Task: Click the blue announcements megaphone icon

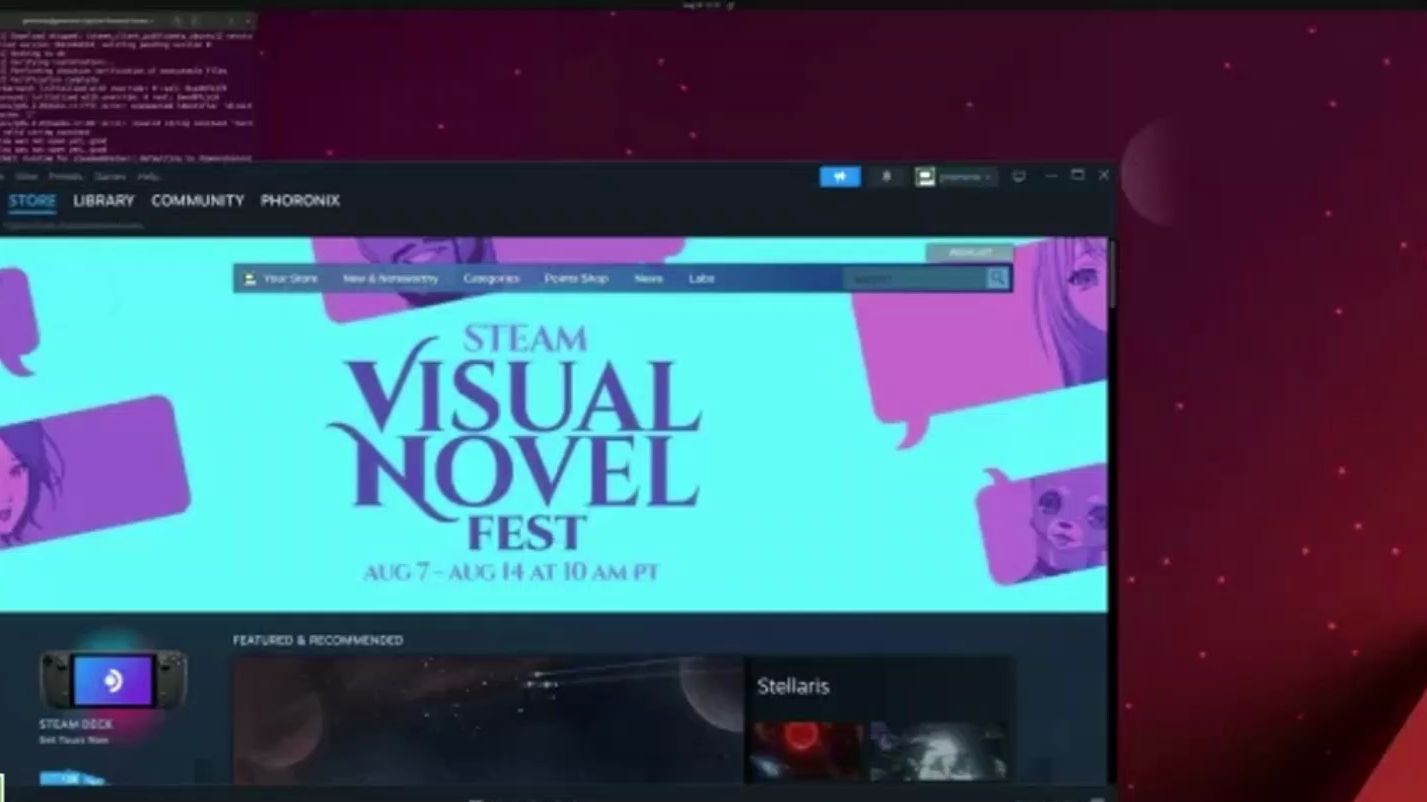Action: [840, 177]
